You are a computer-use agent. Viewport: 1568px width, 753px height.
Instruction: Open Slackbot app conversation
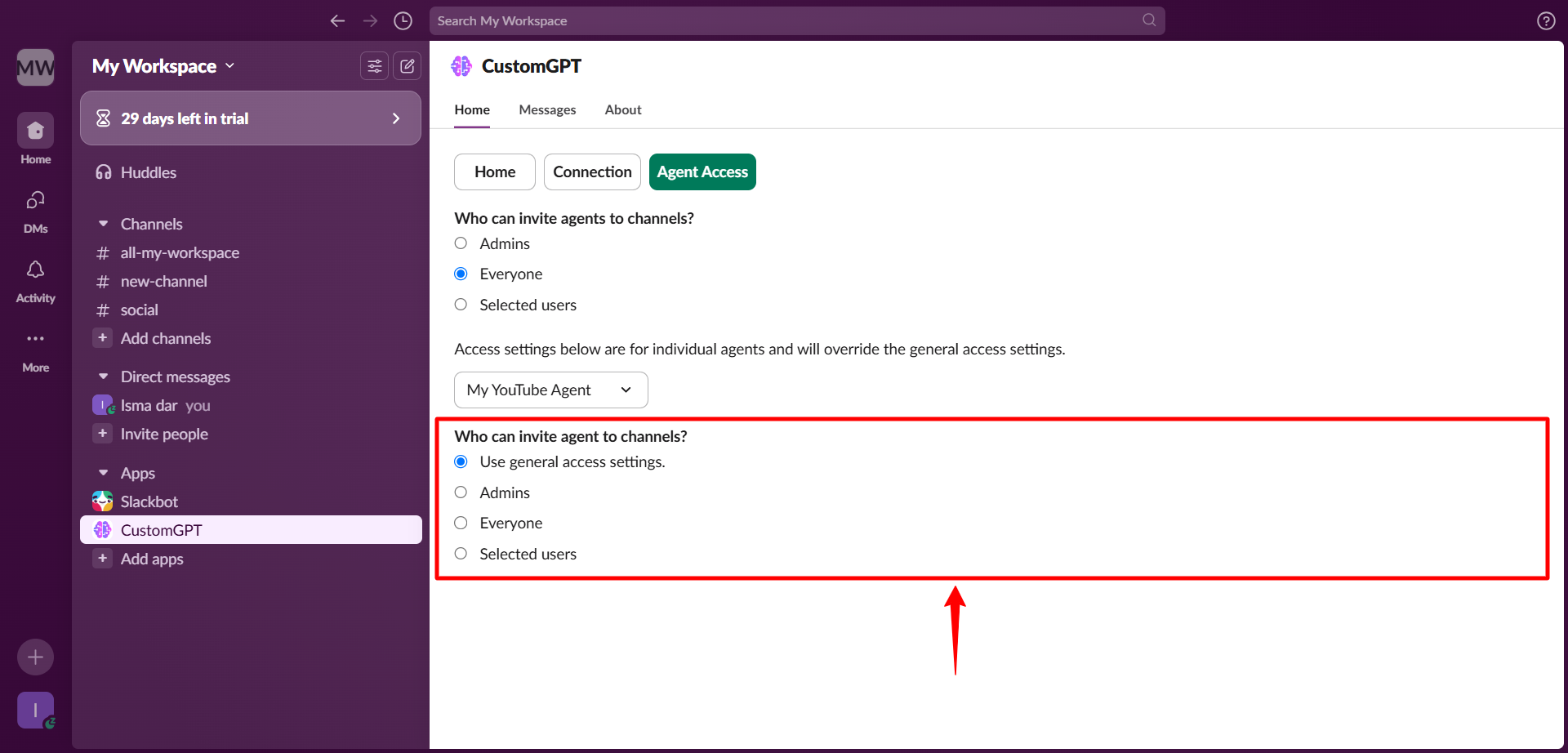(x=250, y=501)
